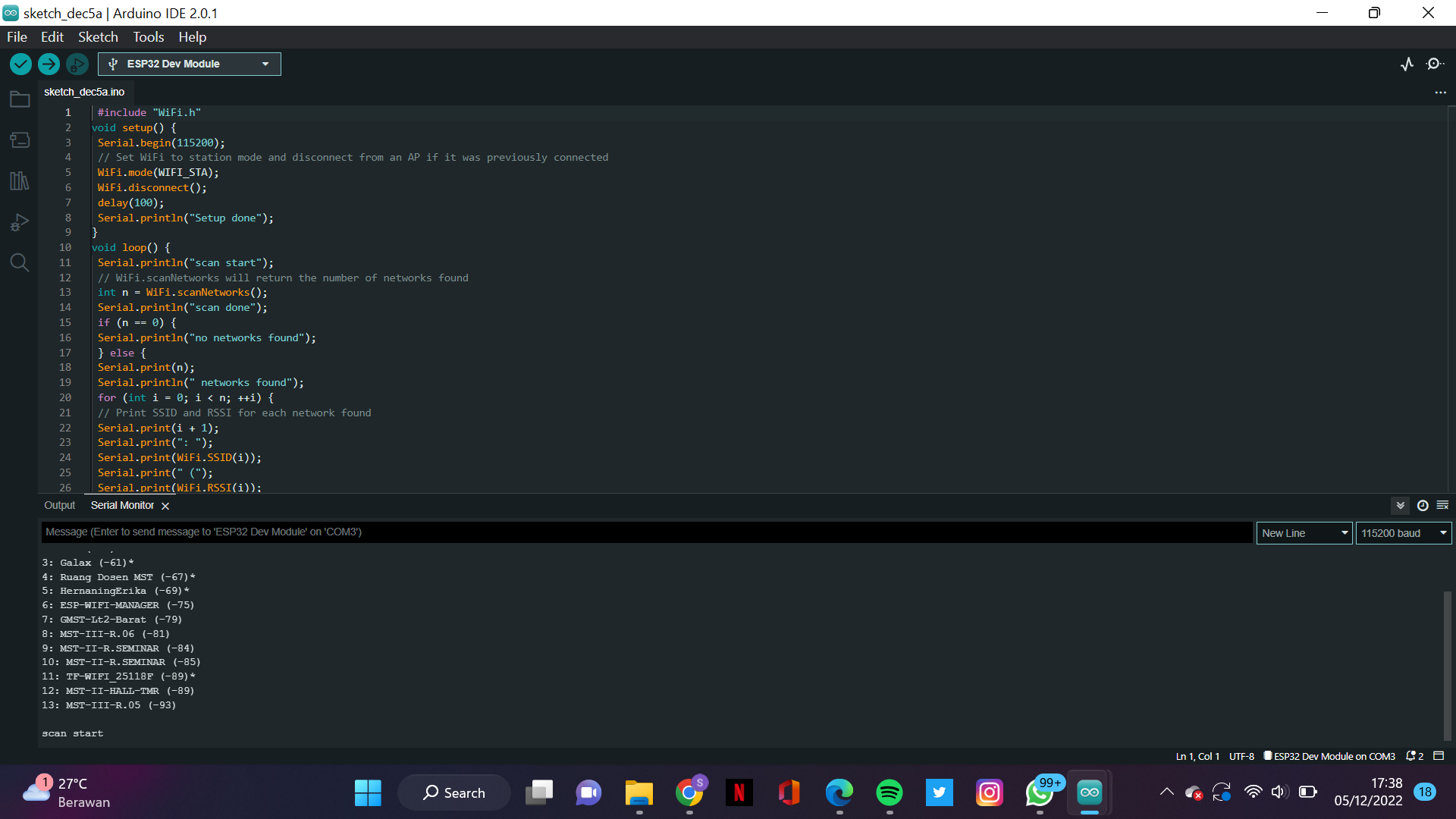Open the New Line line-ending dropdown
The image size is (1456, 819).
click(1303, 532)
